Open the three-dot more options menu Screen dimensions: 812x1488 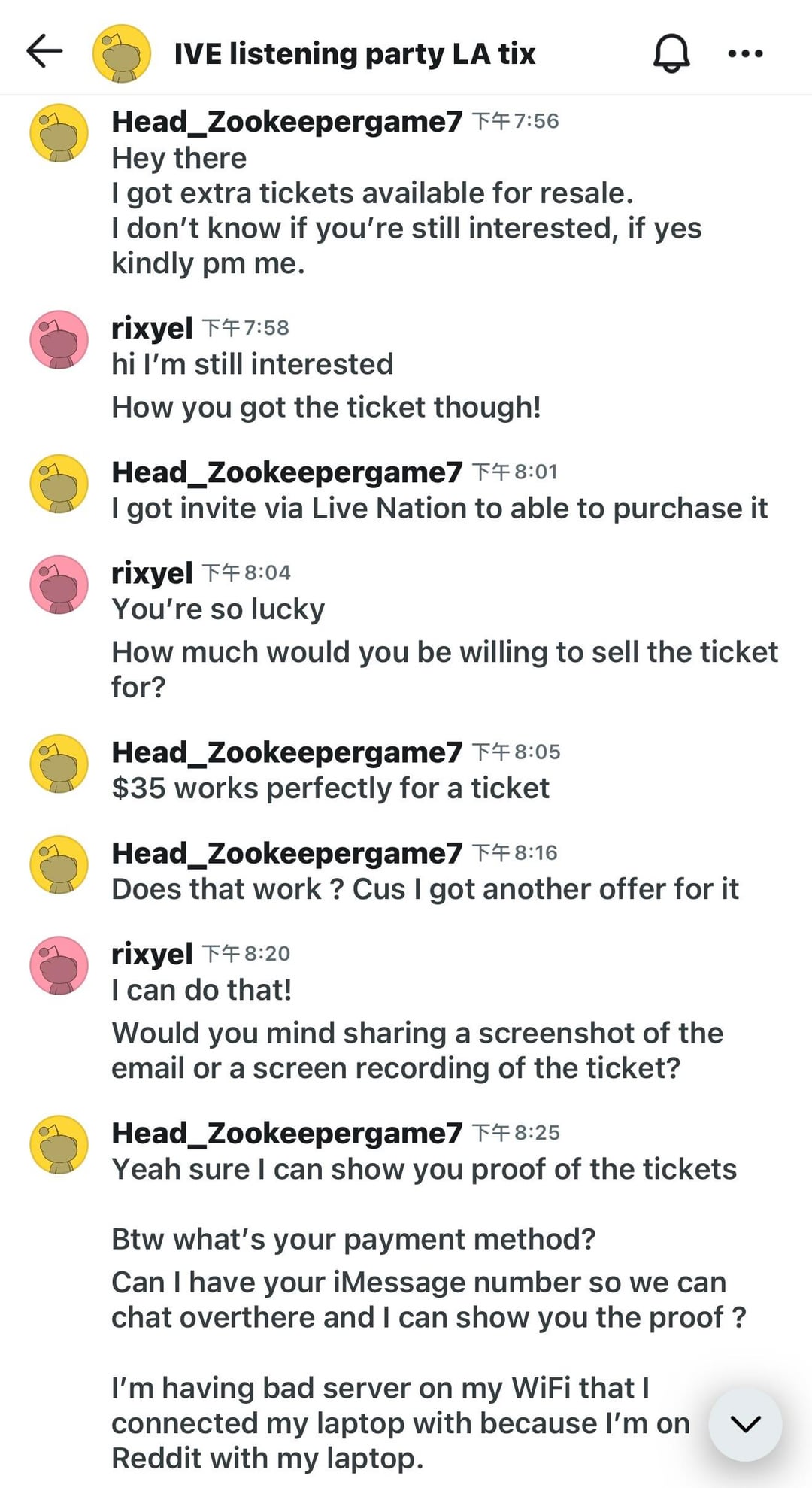745,53
